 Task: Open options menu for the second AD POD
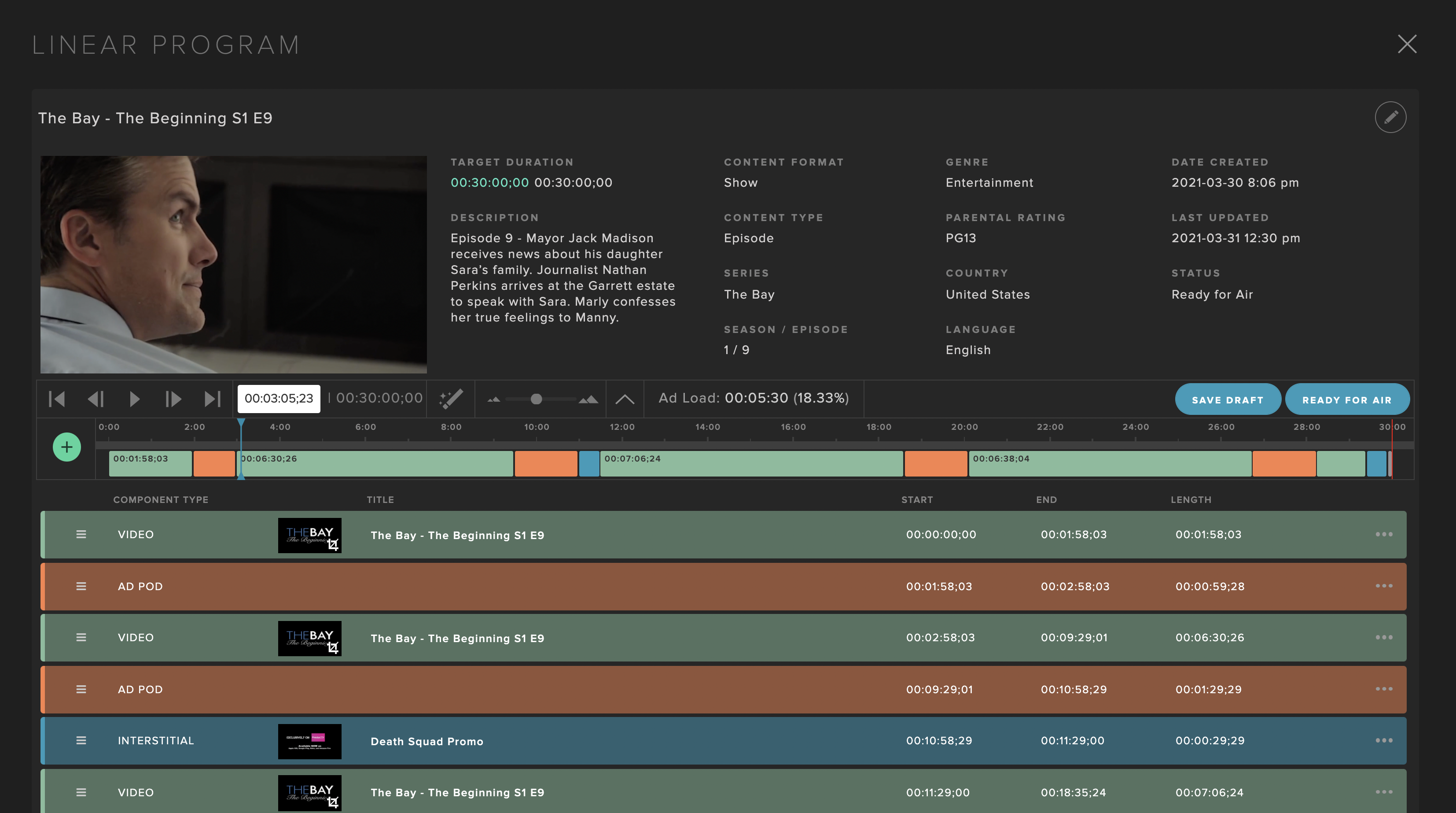pyautogui.click(x=1385, y=689)
